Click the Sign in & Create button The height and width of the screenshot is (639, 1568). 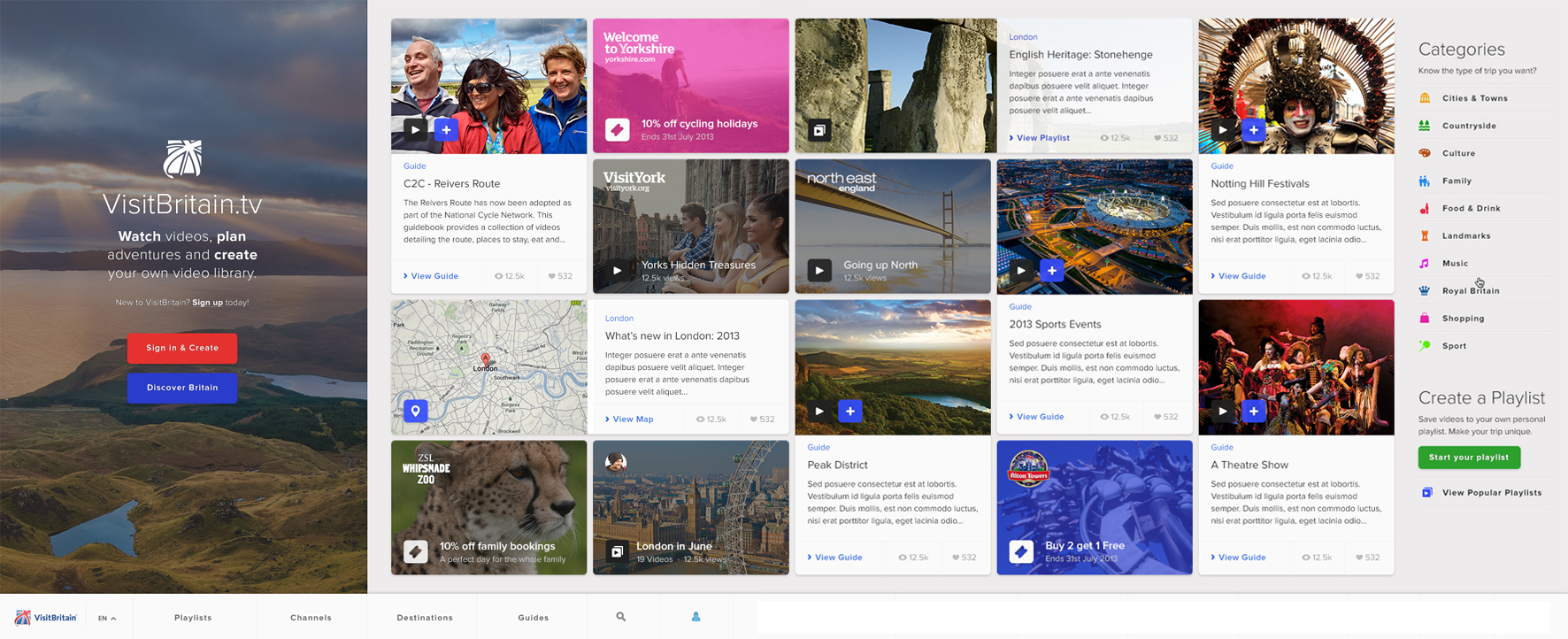[182, 348]
